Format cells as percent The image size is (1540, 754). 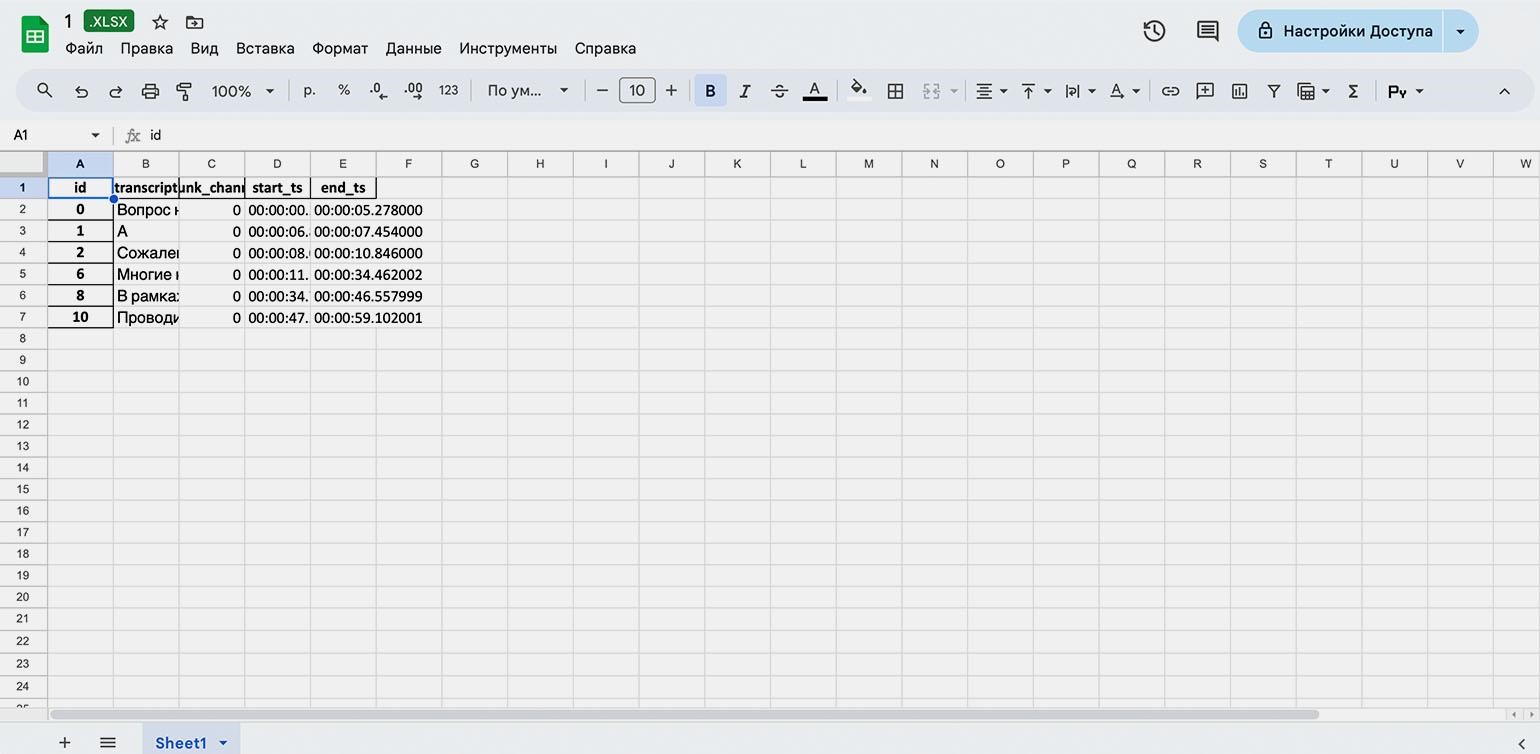[344, 91]
